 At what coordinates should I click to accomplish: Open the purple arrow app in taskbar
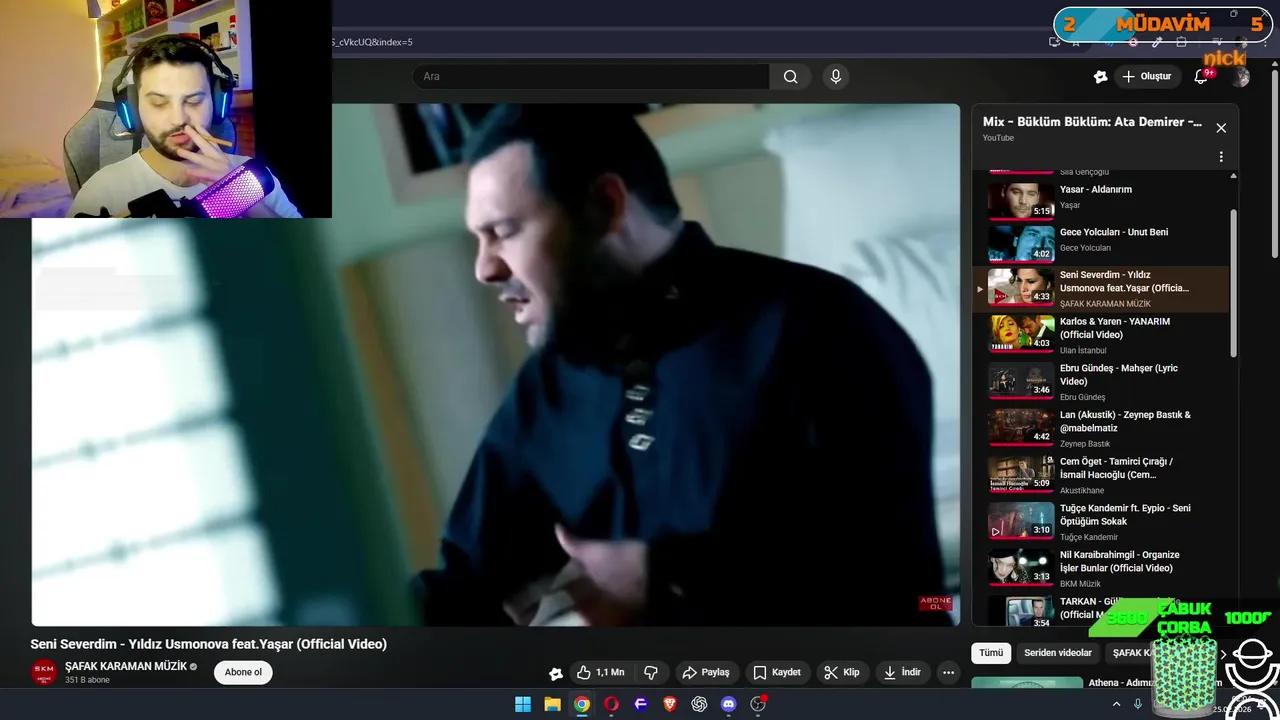pos(640,704)
